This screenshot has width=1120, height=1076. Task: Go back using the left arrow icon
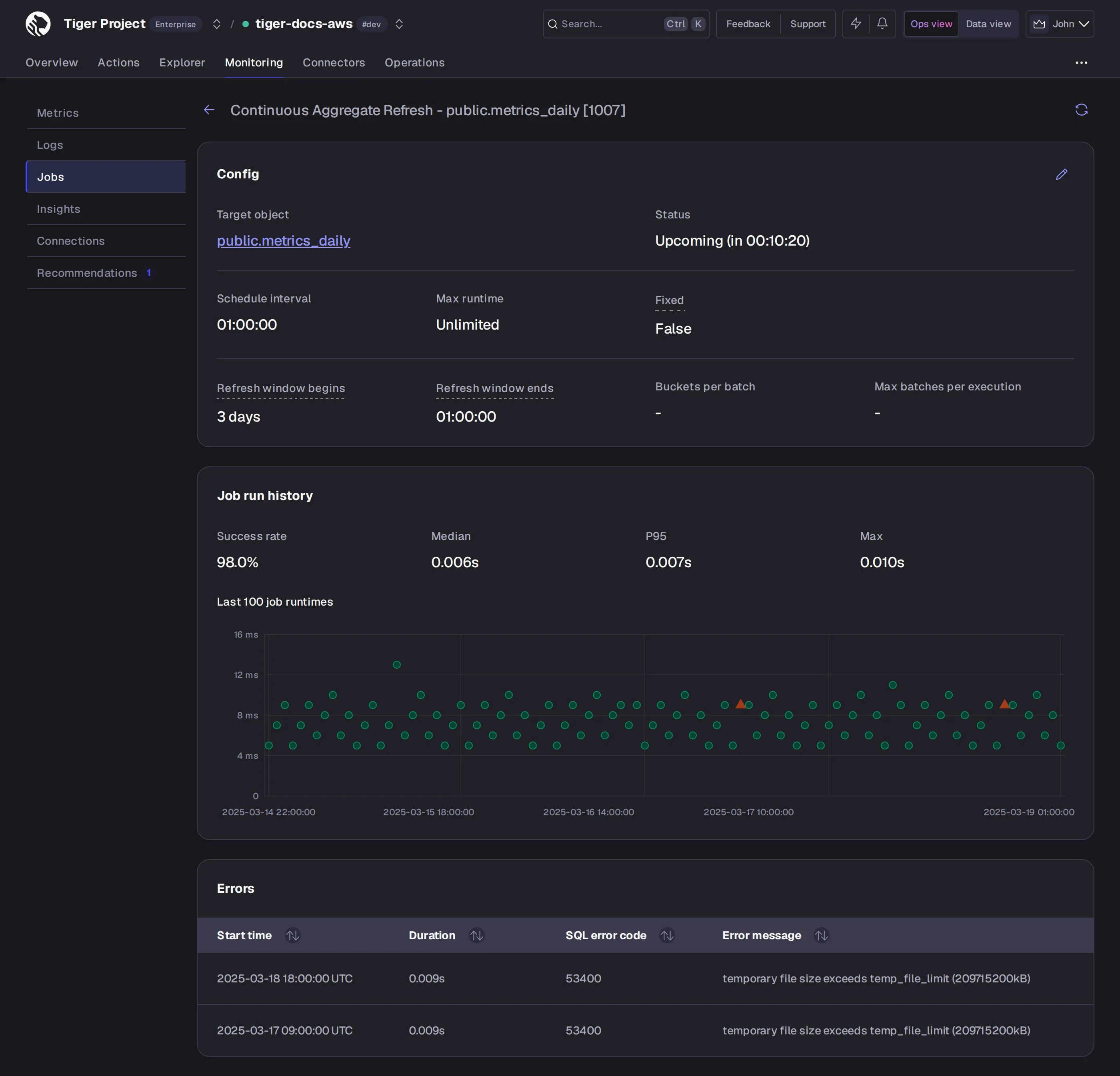[209, 110]
